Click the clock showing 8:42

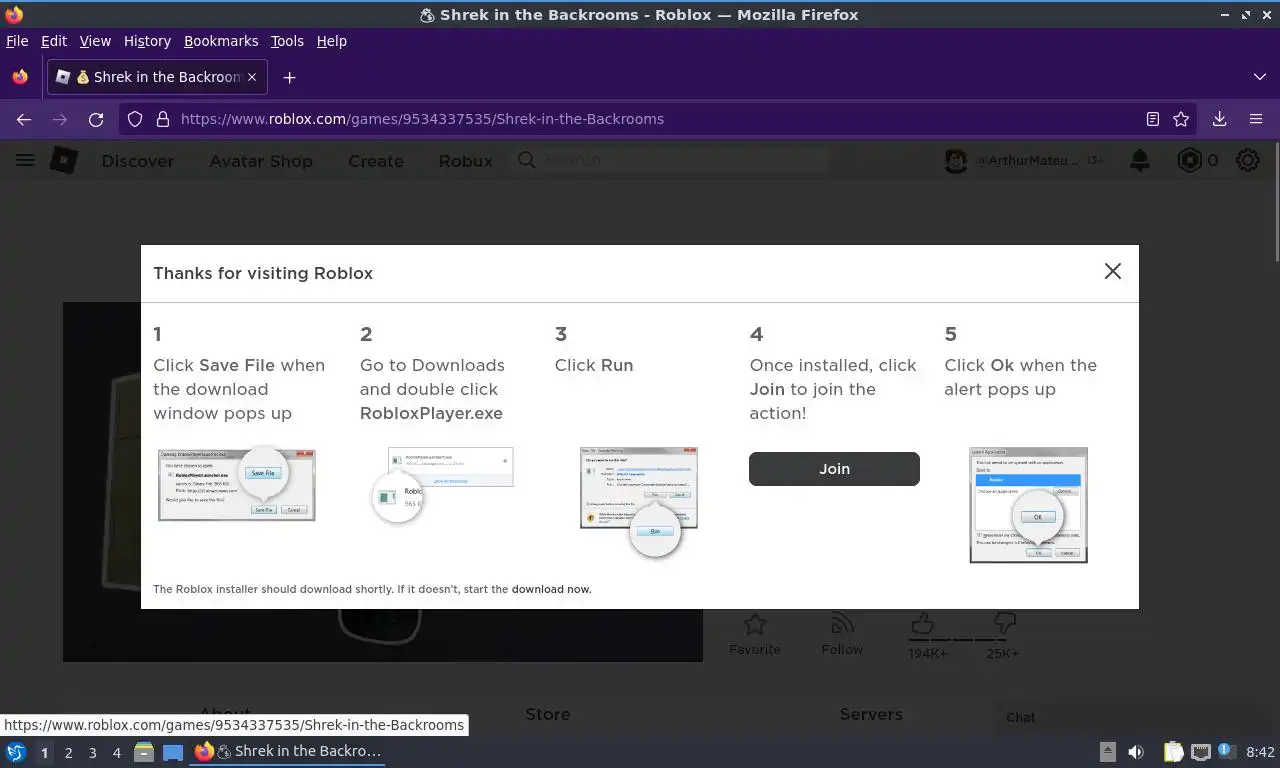1260,752
